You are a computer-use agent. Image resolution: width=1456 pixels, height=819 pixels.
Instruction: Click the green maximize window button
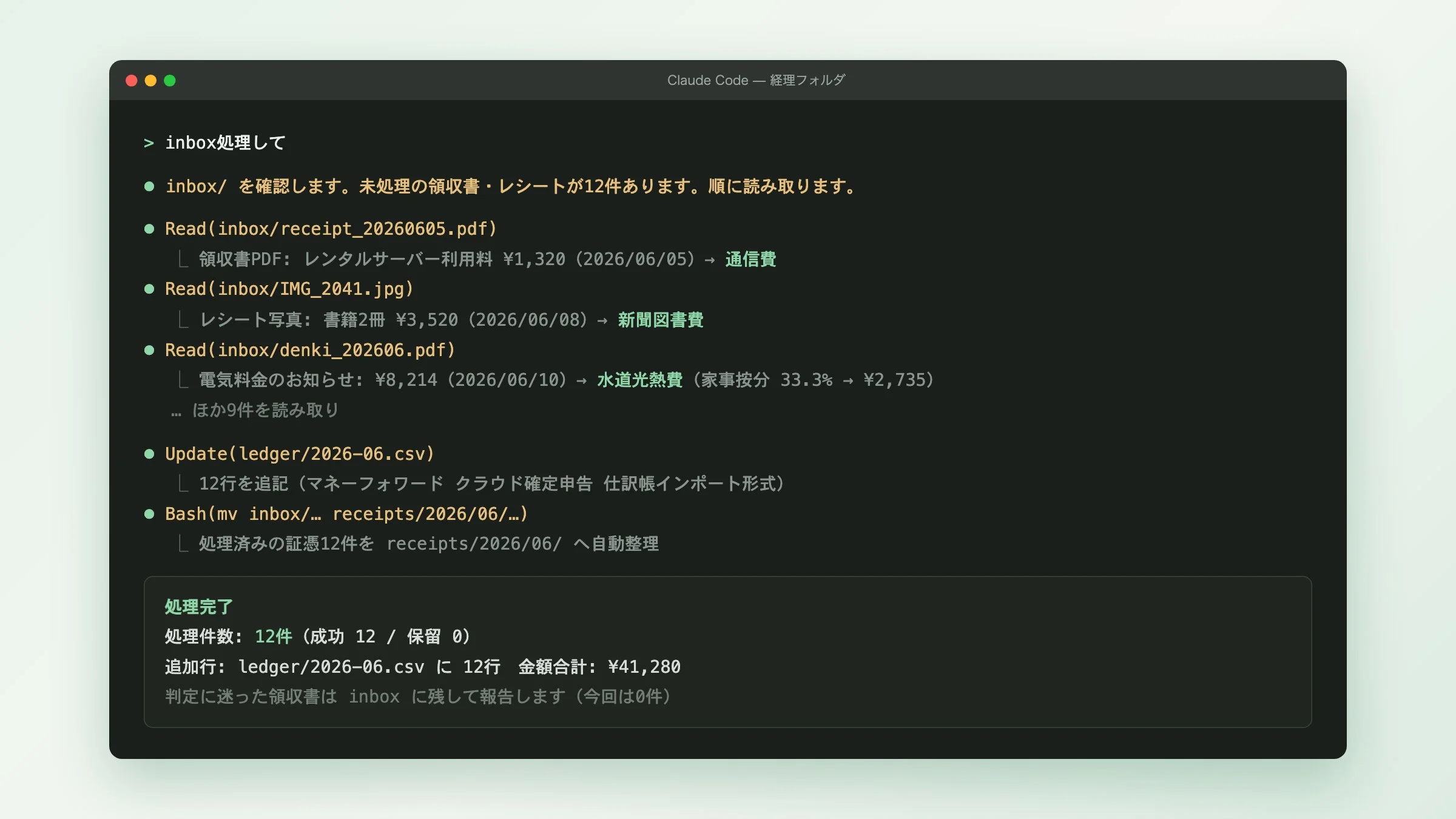[170, 81]
